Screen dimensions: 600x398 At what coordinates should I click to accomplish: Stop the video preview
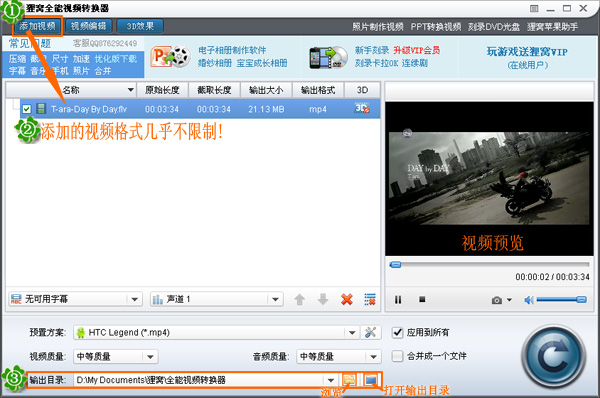[x=422, y=299]
